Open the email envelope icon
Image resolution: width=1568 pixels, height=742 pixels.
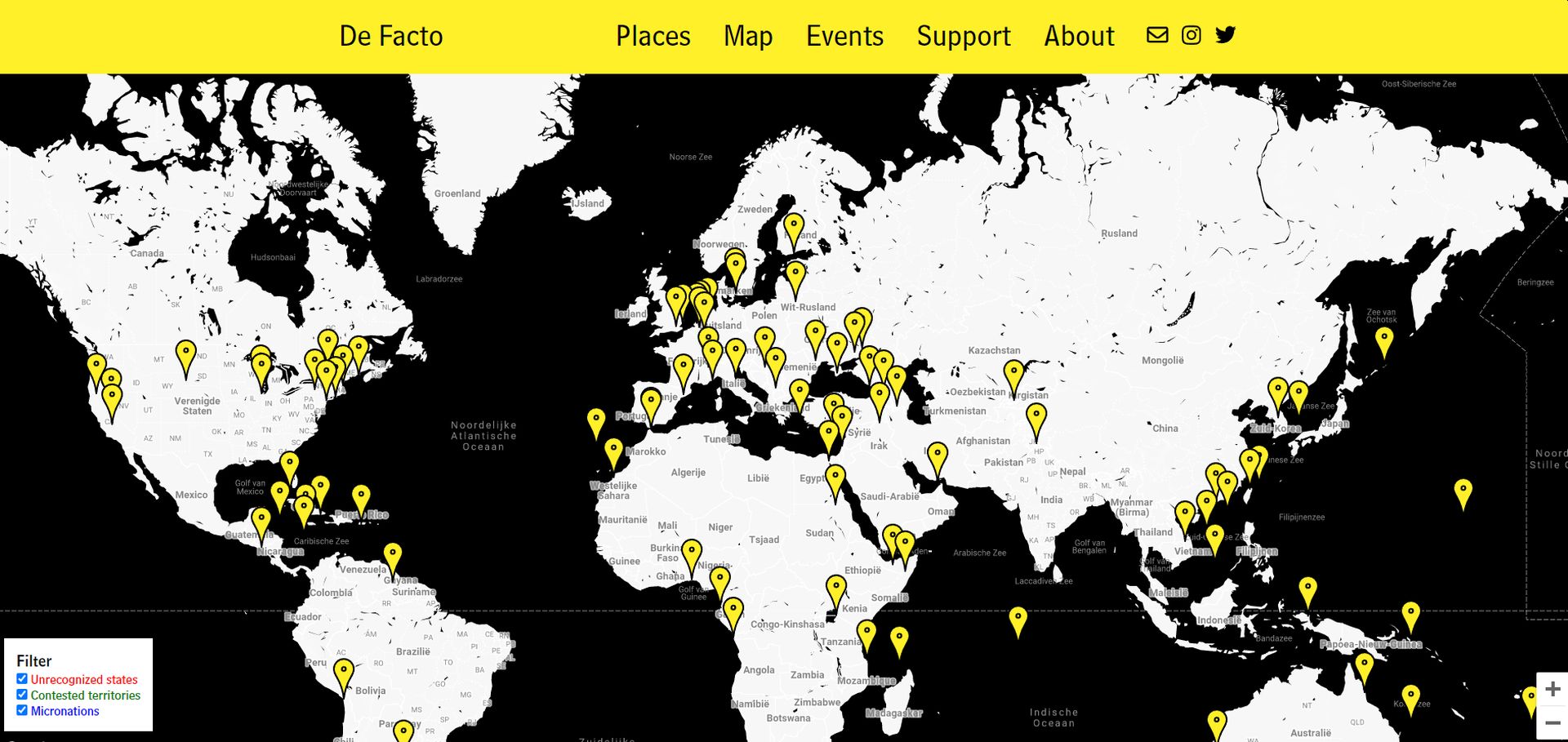1157,35
